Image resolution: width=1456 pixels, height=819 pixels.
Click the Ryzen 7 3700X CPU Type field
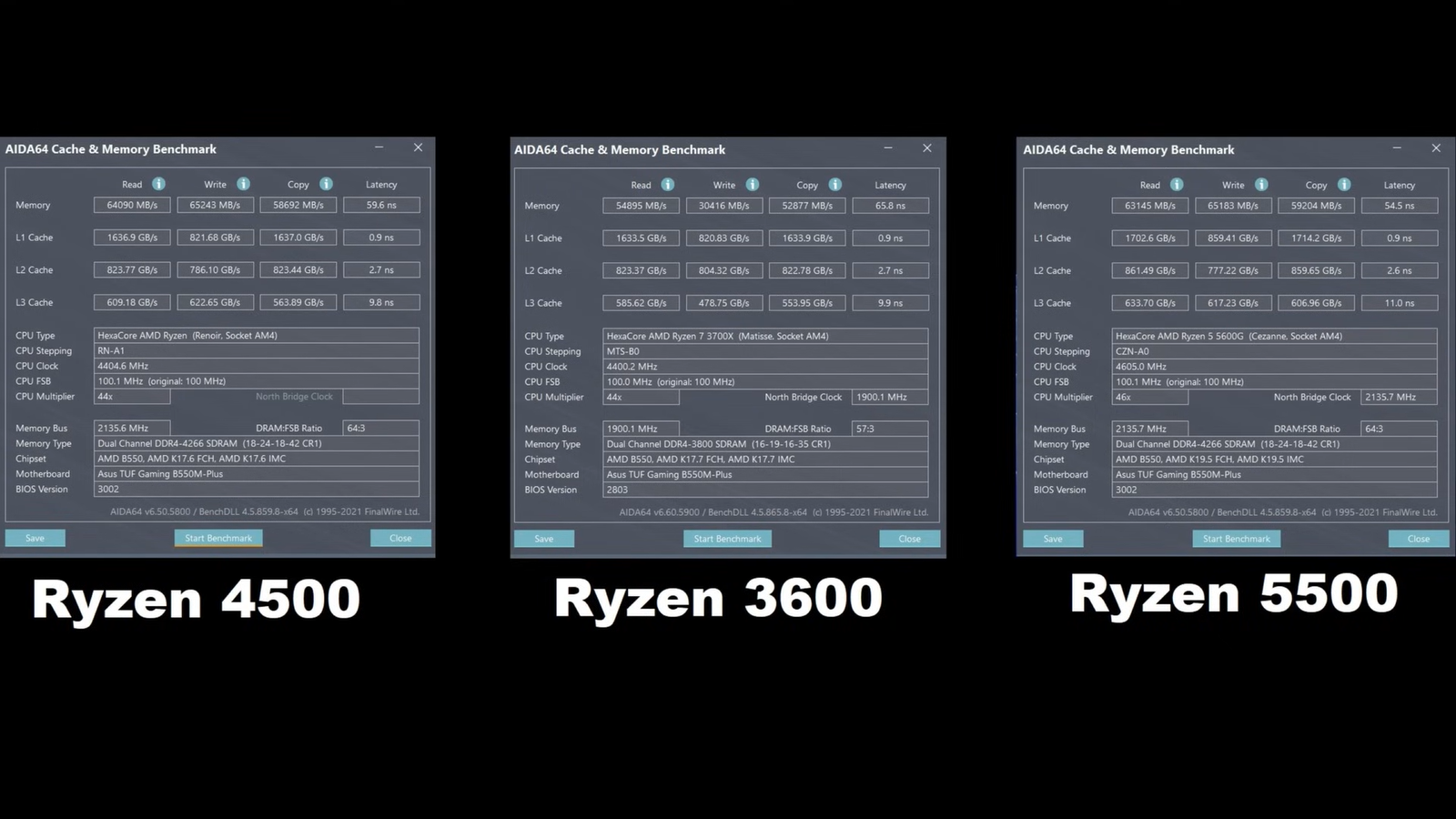click(x=764, y=336)
